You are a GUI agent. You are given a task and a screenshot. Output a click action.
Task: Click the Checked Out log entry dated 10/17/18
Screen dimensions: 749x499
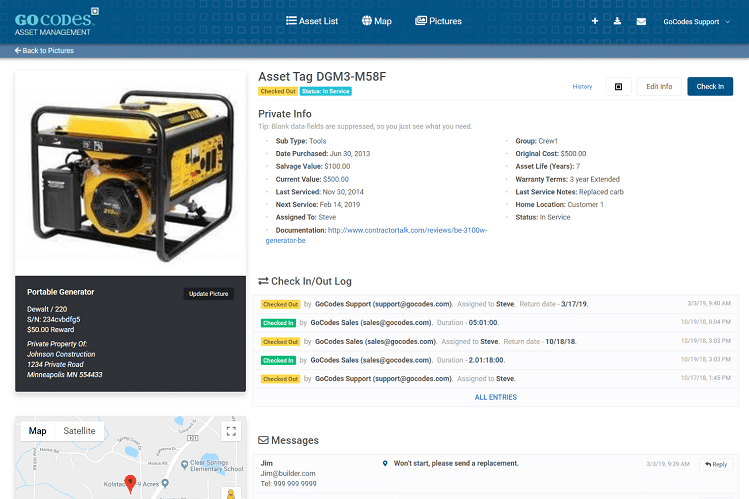tap(495, 379)
